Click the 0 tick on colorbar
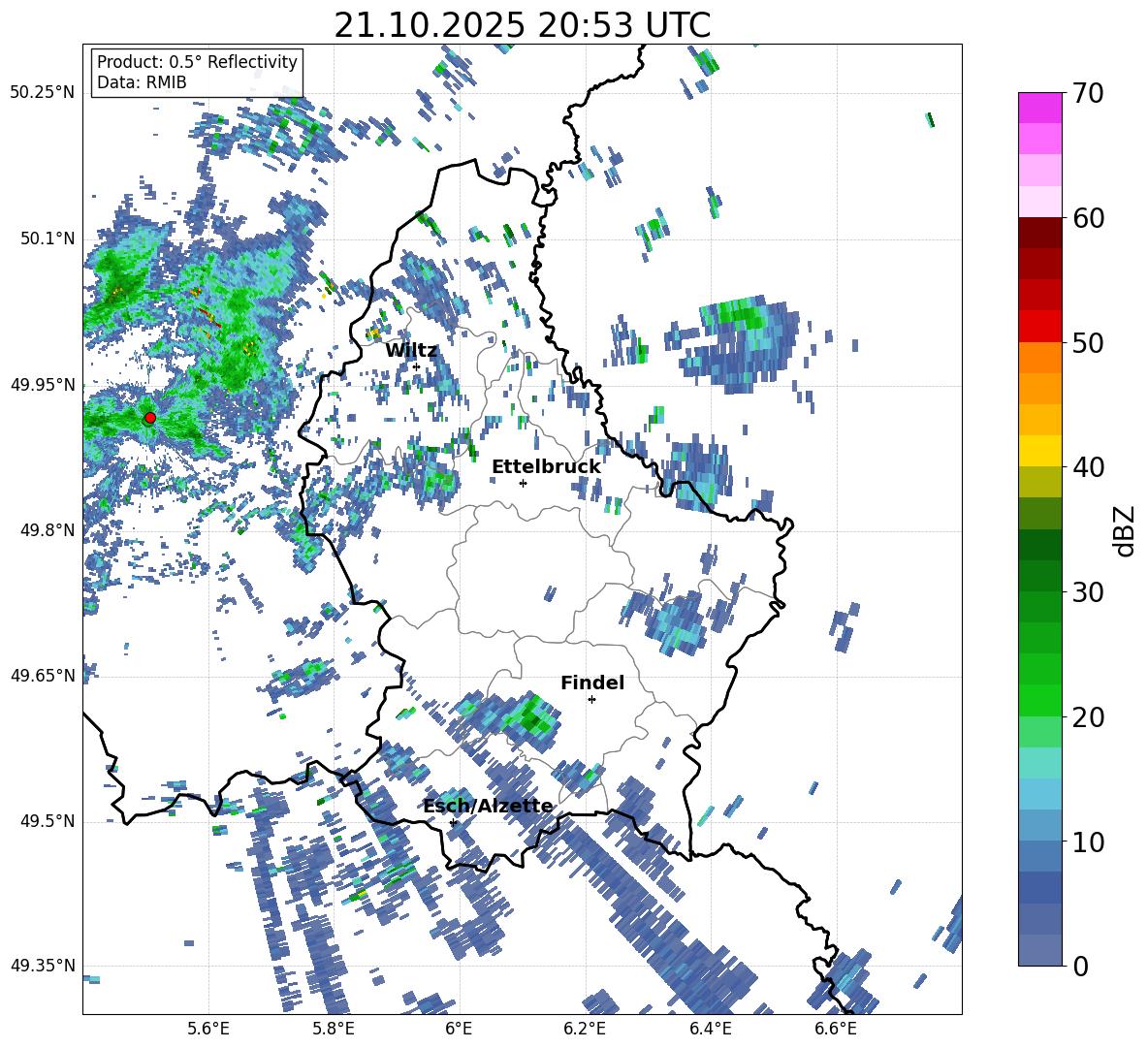This screenshot has height=1048, width=1148. tap(1080, 966)
